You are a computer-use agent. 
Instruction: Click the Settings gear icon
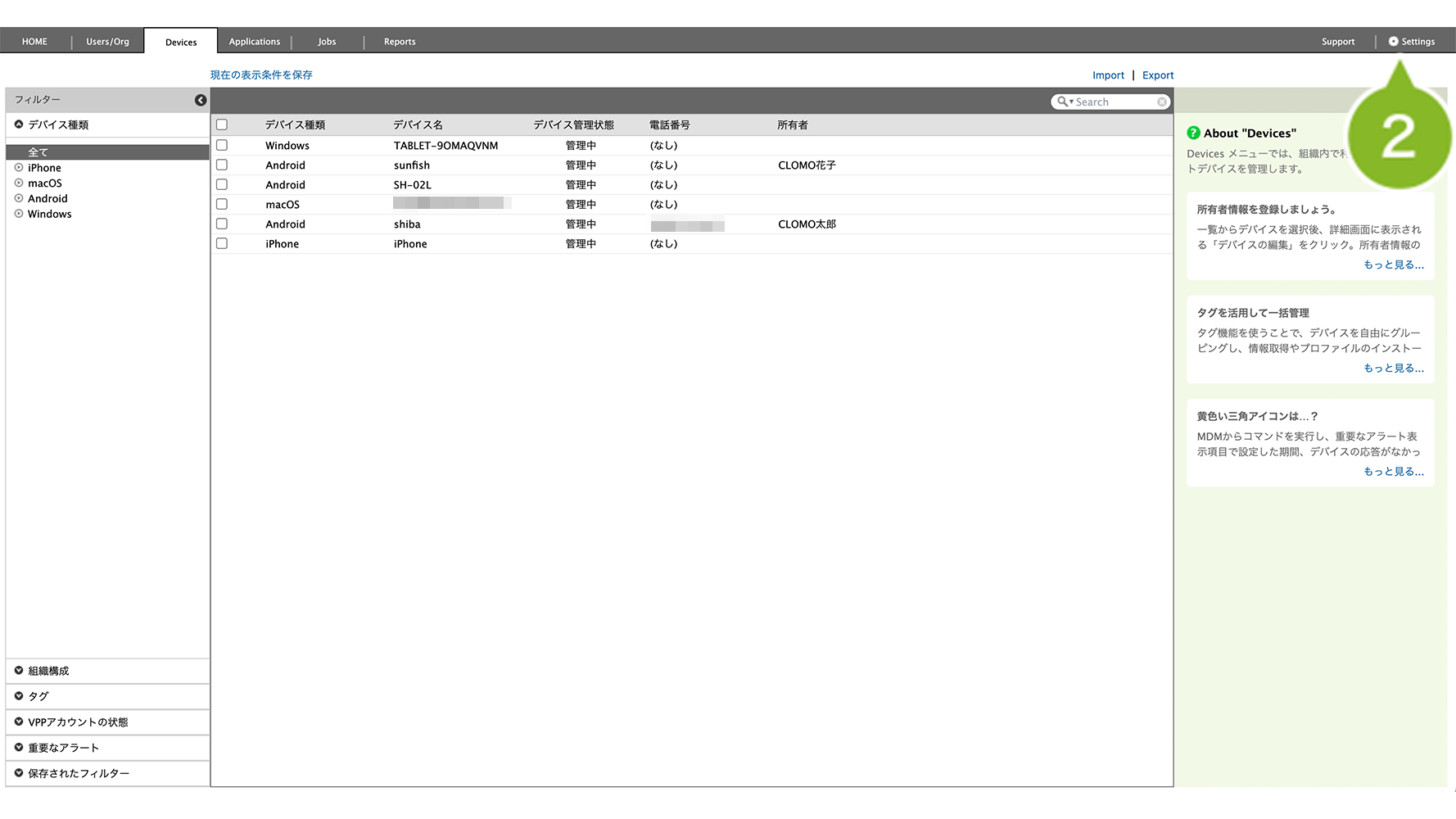[x=1393, y=42]
